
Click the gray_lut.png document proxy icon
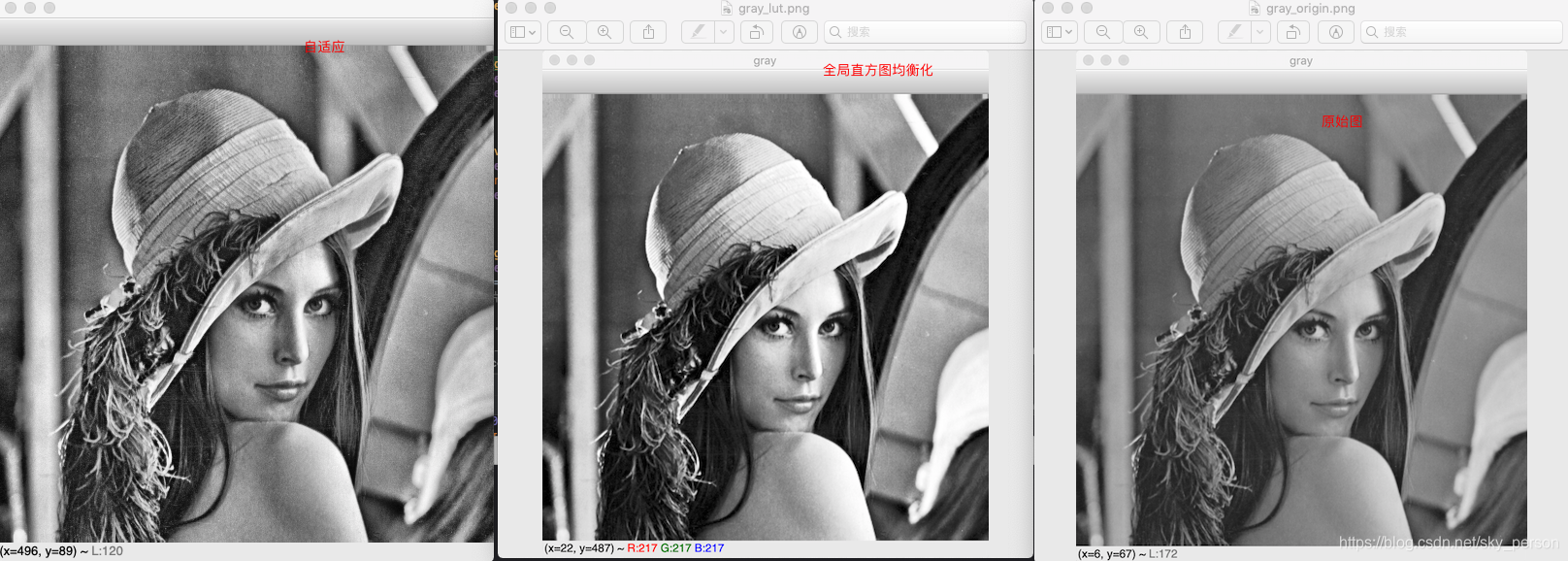pos(727,8)
